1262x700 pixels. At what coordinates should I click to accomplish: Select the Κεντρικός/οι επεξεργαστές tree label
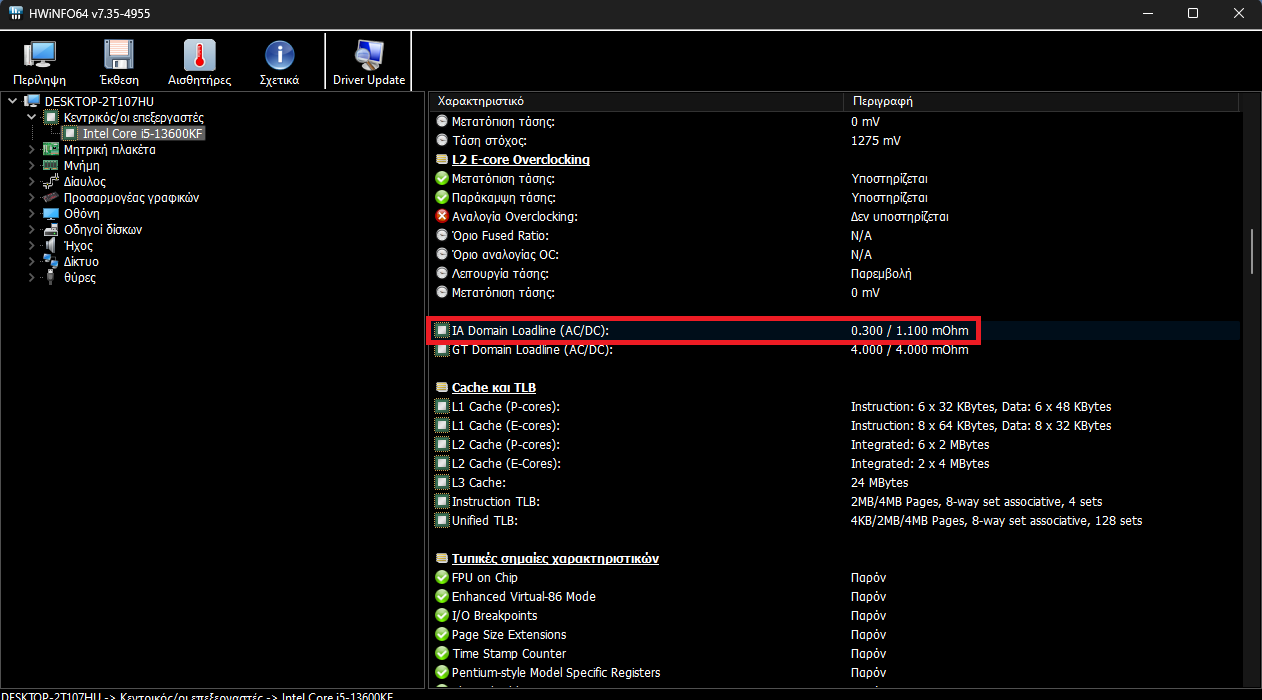[134, 118]
